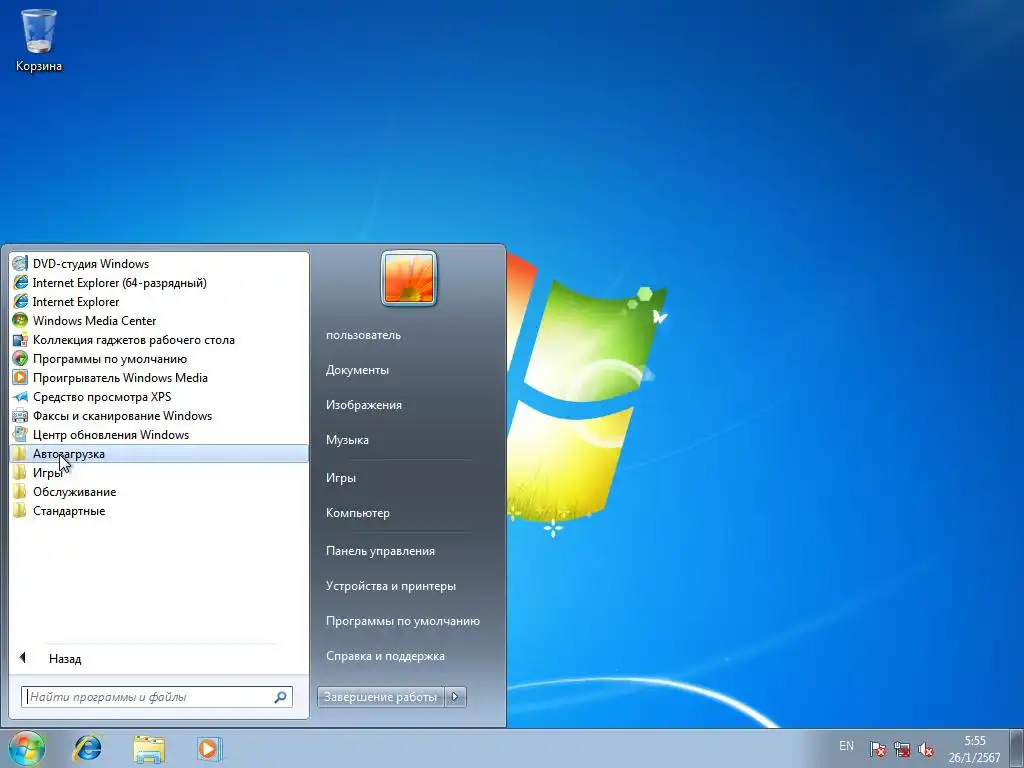This screenshot has width=1024, height=768.
Task: Open the Action Center flag tray icon
Action: (x=878, y=749)
